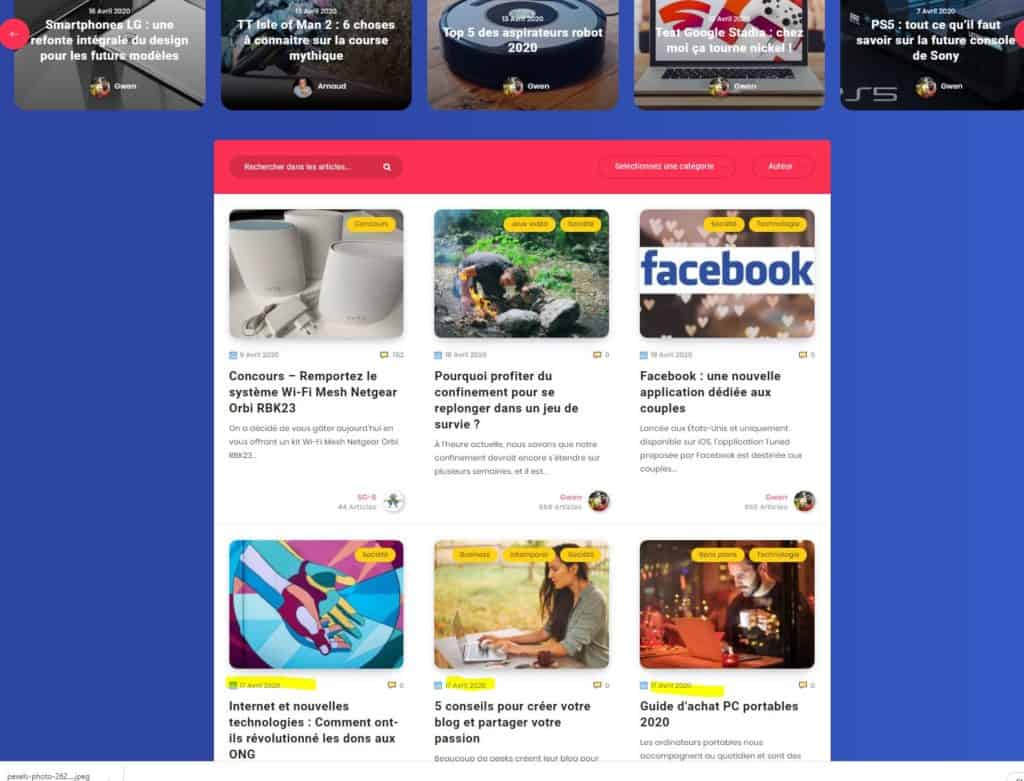Select Technologie tag on Facebook article

778,225
